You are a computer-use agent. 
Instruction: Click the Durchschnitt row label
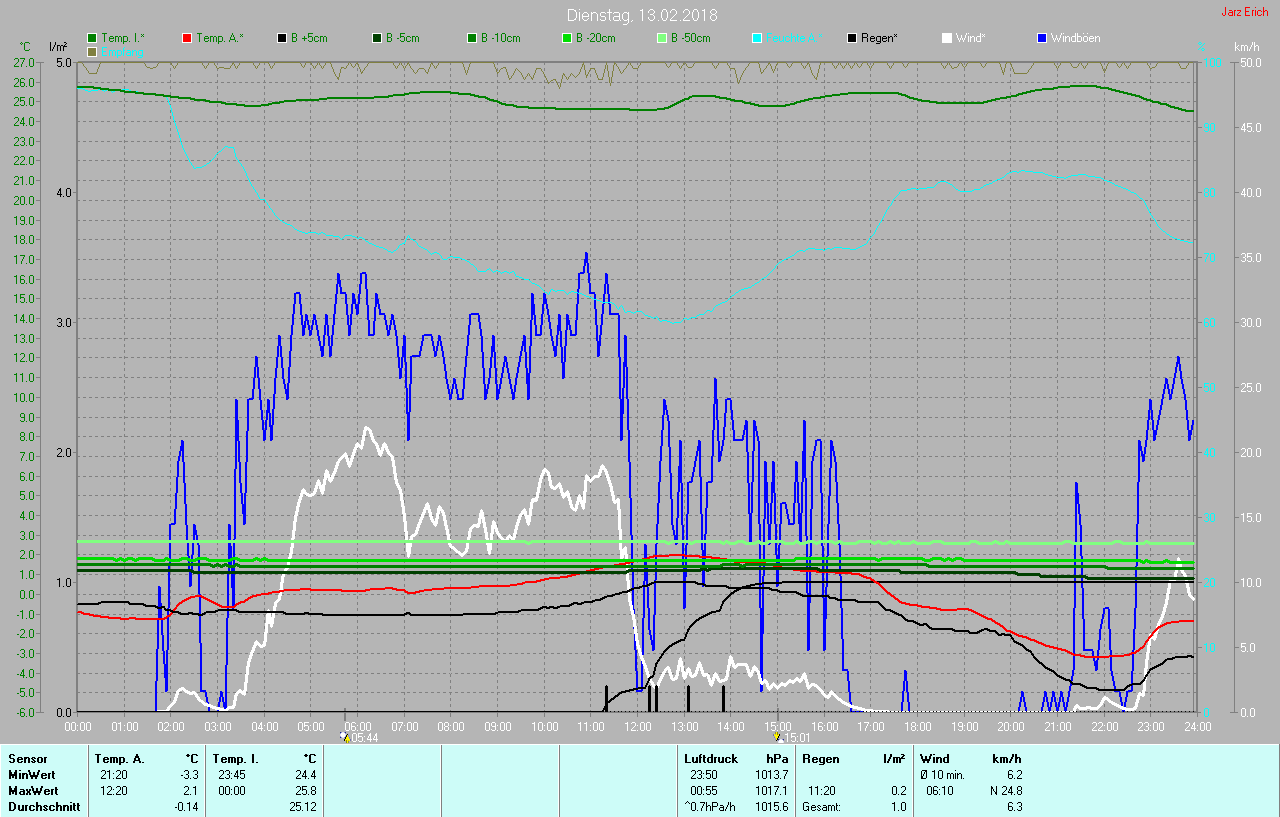pyautogui.click(x=44, y=807)
